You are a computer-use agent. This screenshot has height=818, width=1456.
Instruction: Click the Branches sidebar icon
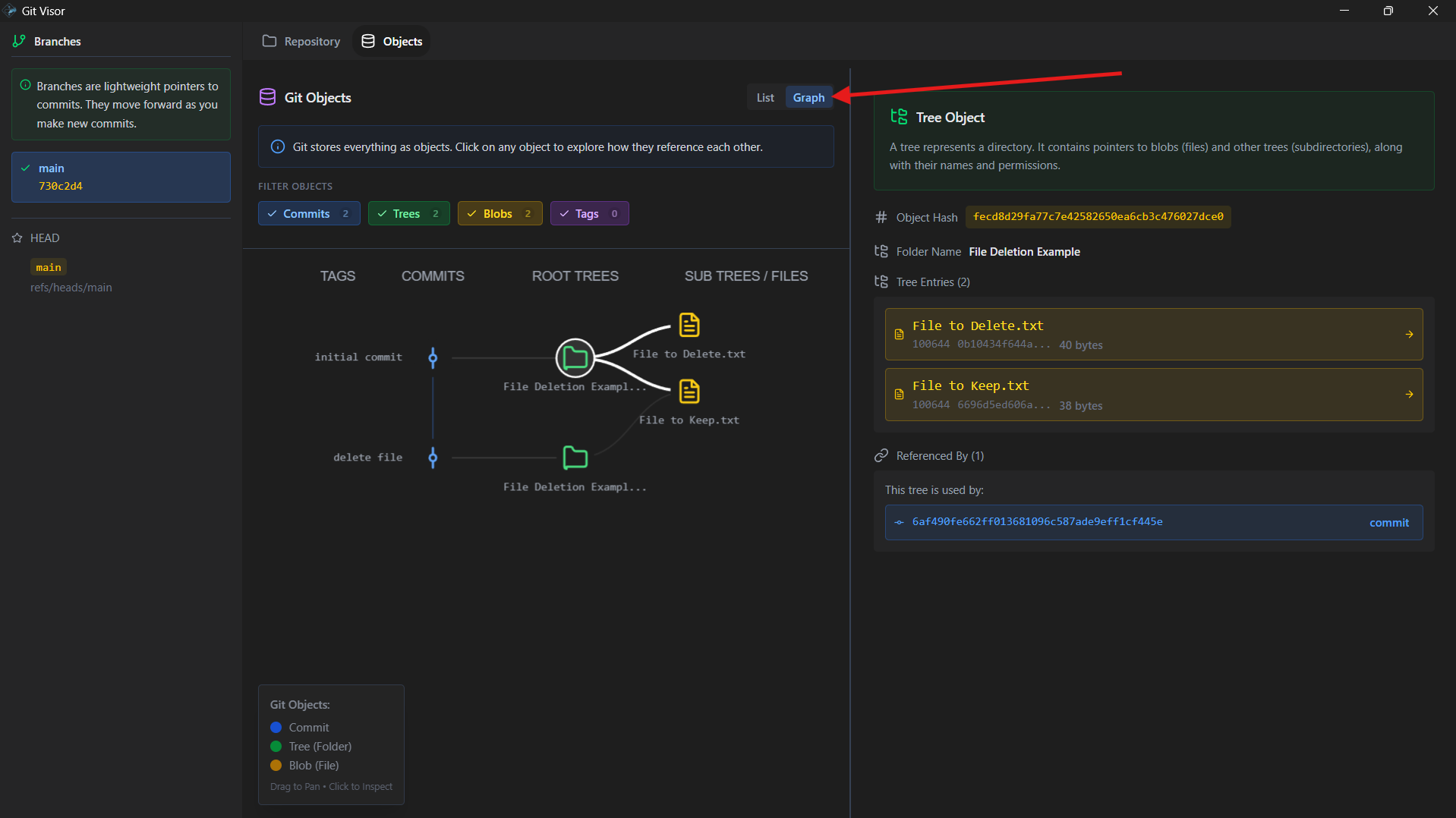click(19, 41)
